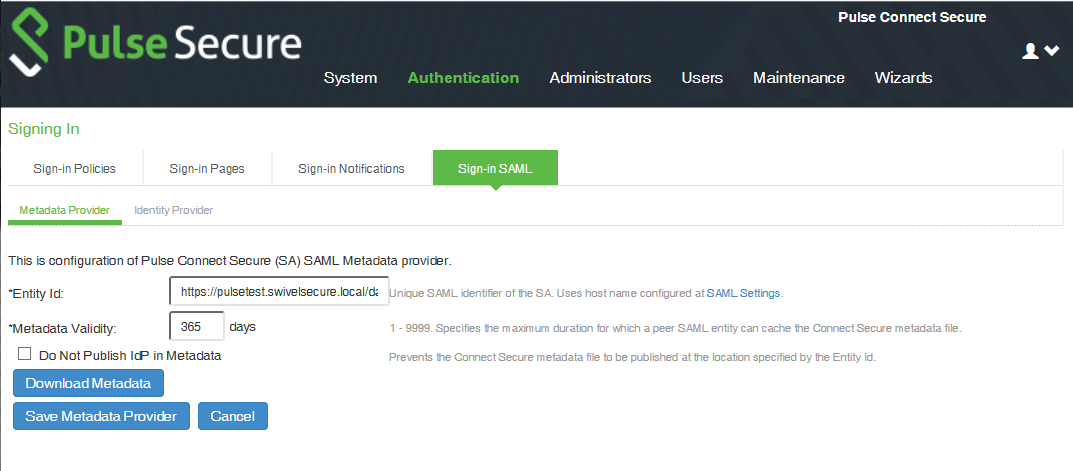Click the Metadata Validity days field
This screenshot has width=1073, height=471.
pyautogui.click(x=197, y=327)
